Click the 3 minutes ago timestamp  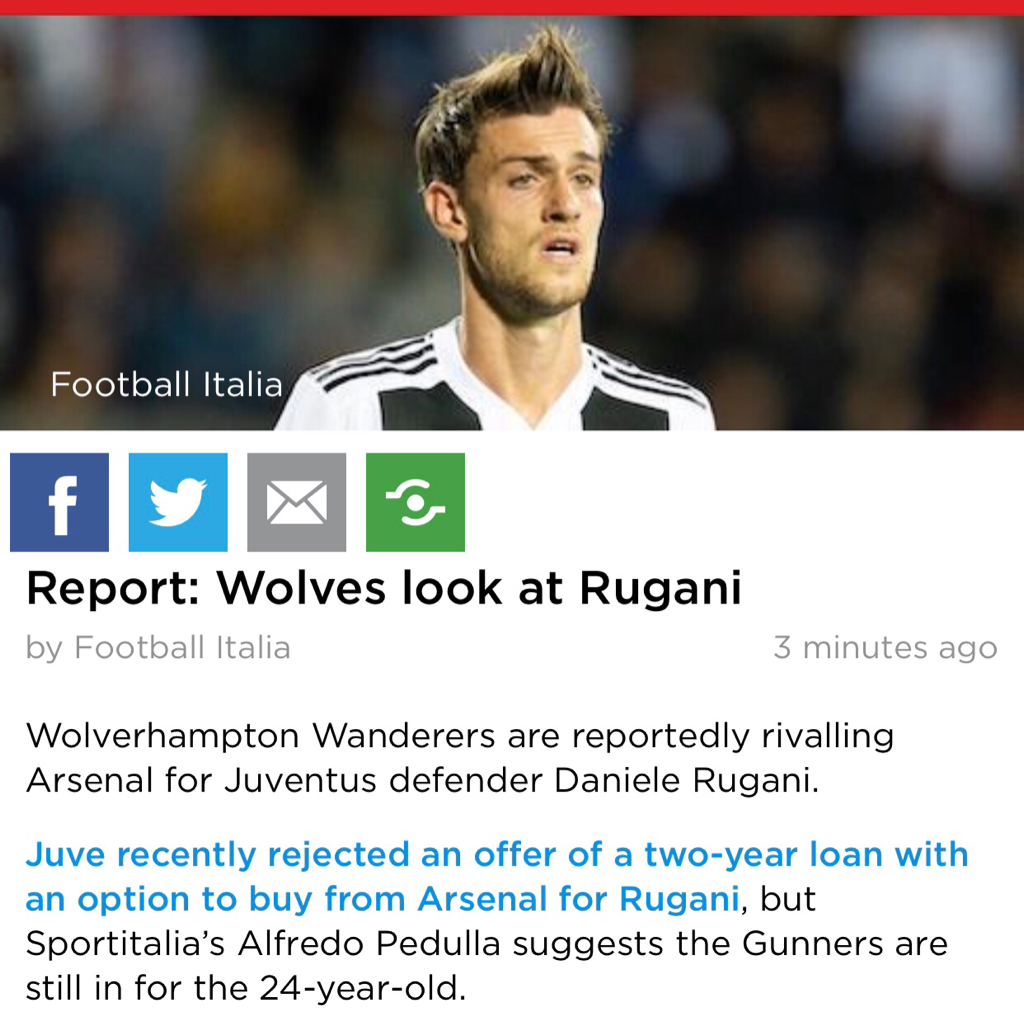886,648
